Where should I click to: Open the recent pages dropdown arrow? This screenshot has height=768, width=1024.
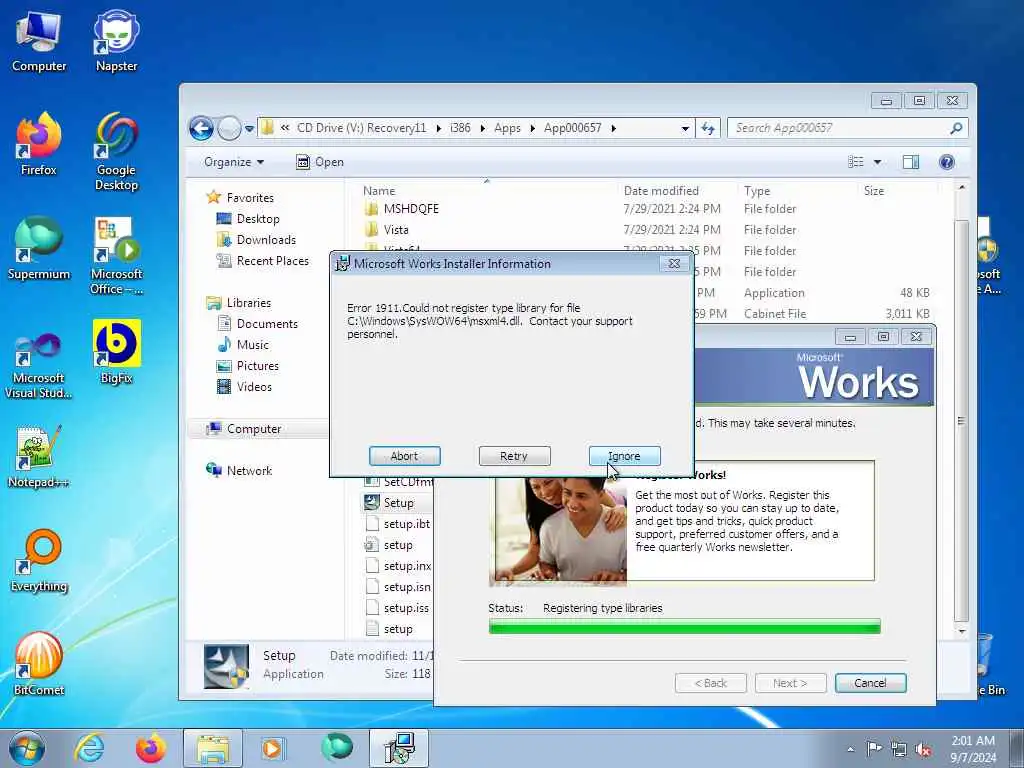(249, 129)
